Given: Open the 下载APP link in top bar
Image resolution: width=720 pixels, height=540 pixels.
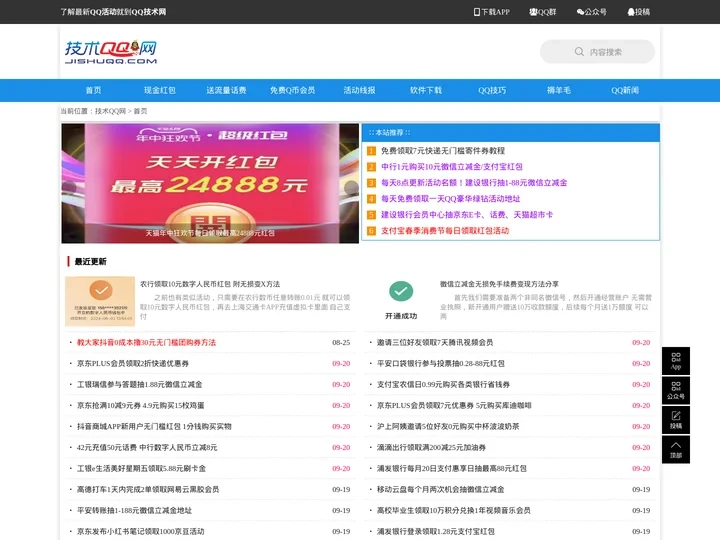Looking at the screenshot, I should [x=491, y=12].
